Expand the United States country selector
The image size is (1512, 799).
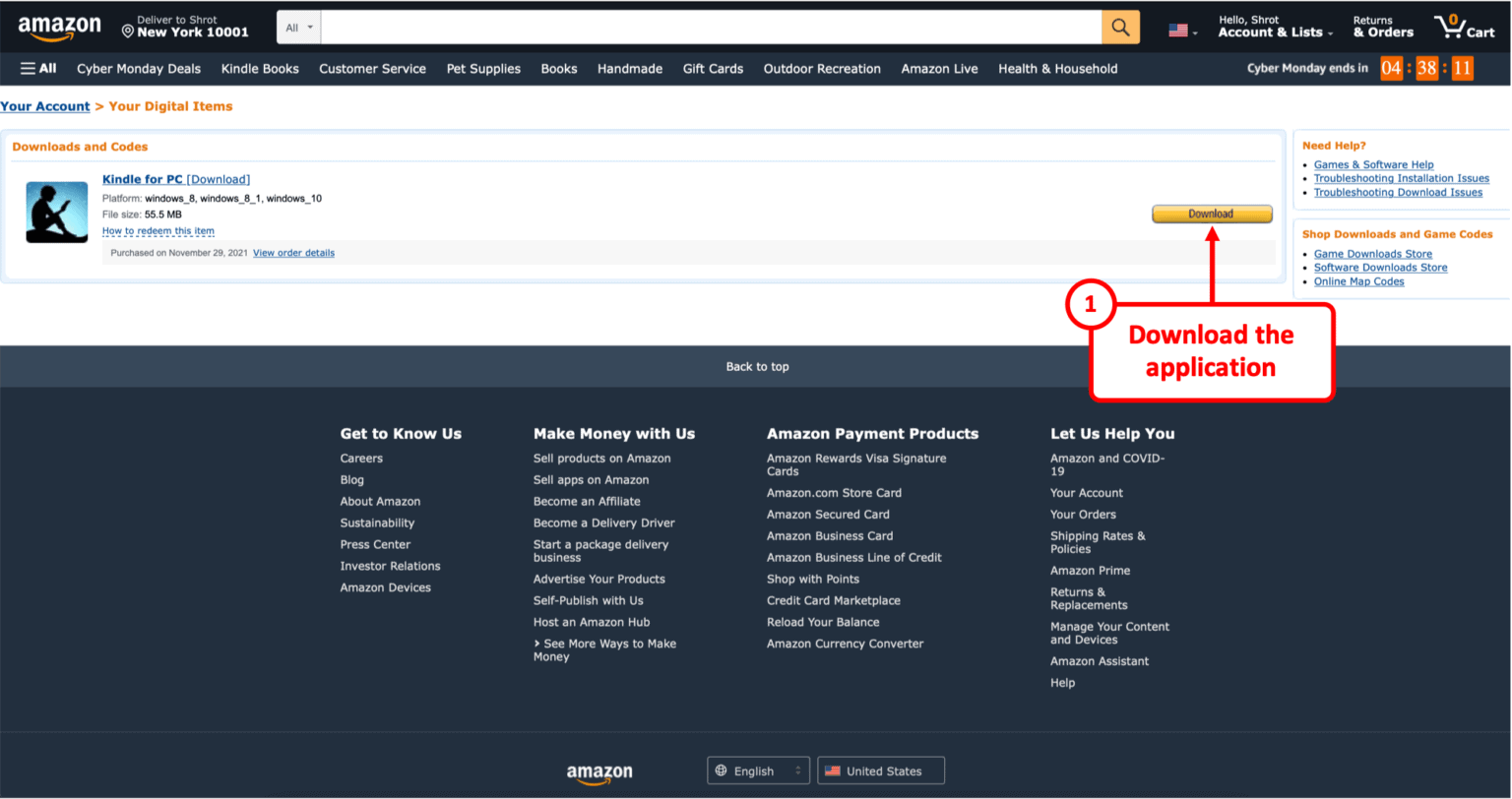pos(879,770)
